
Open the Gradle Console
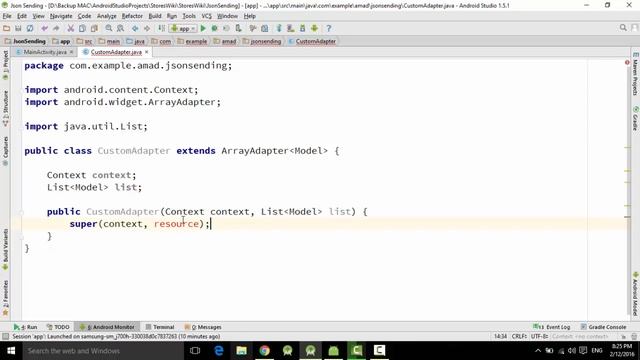(x=603, y=327)
